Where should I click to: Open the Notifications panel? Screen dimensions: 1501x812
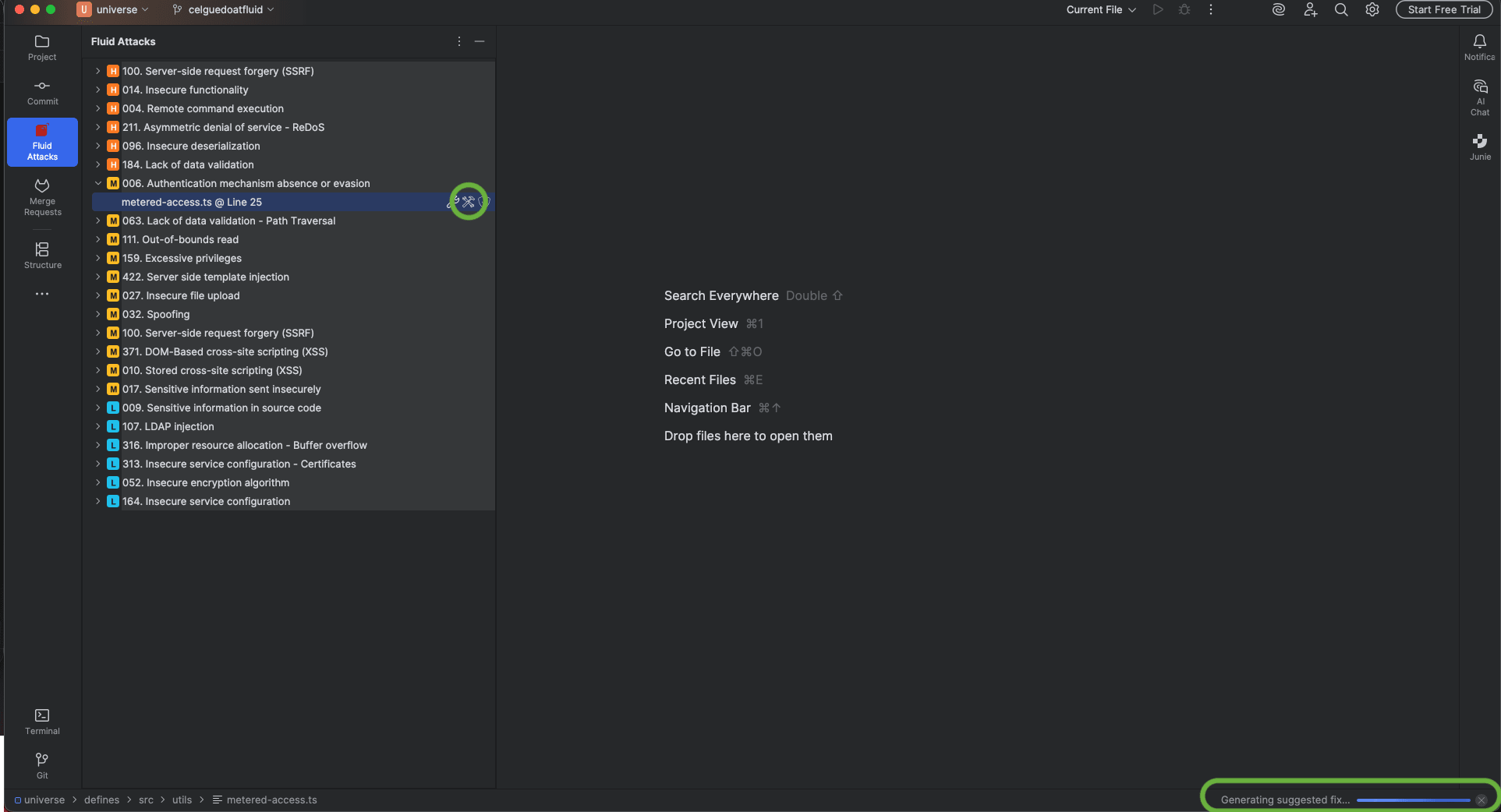(x=1479, y=48)
